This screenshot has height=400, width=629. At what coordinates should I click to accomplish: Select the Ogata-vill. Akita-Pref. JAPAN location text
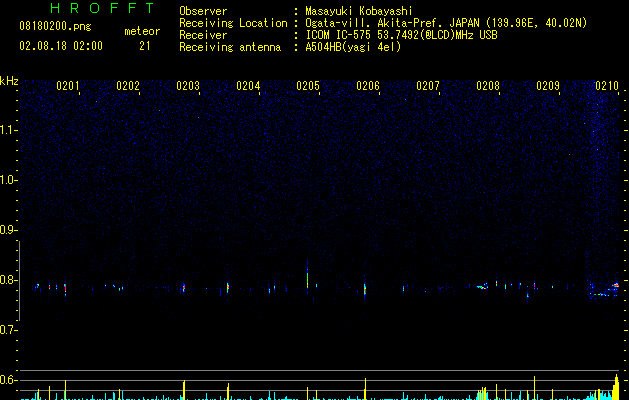(446, 23)
